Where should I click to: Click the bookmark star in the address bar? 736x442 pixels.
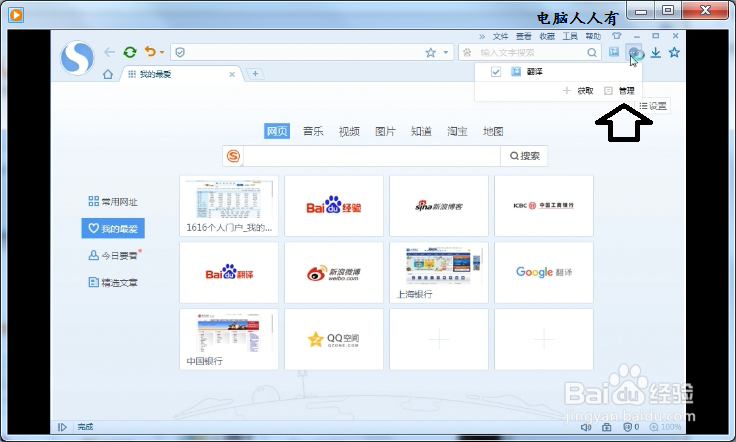430,53
